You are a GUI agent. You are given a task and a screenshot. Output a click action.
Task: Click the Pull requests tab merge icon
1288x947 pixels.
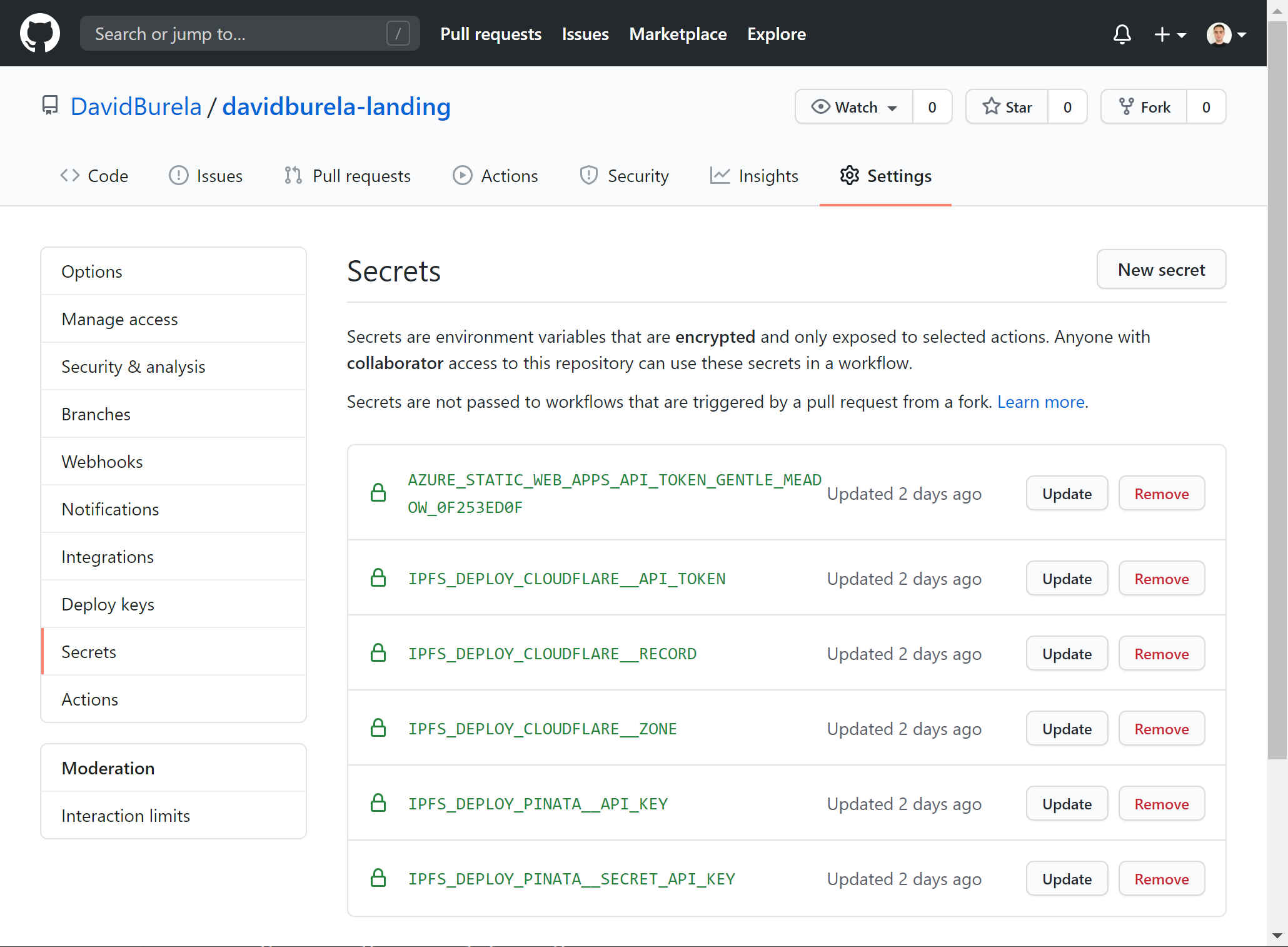[293, 176]
